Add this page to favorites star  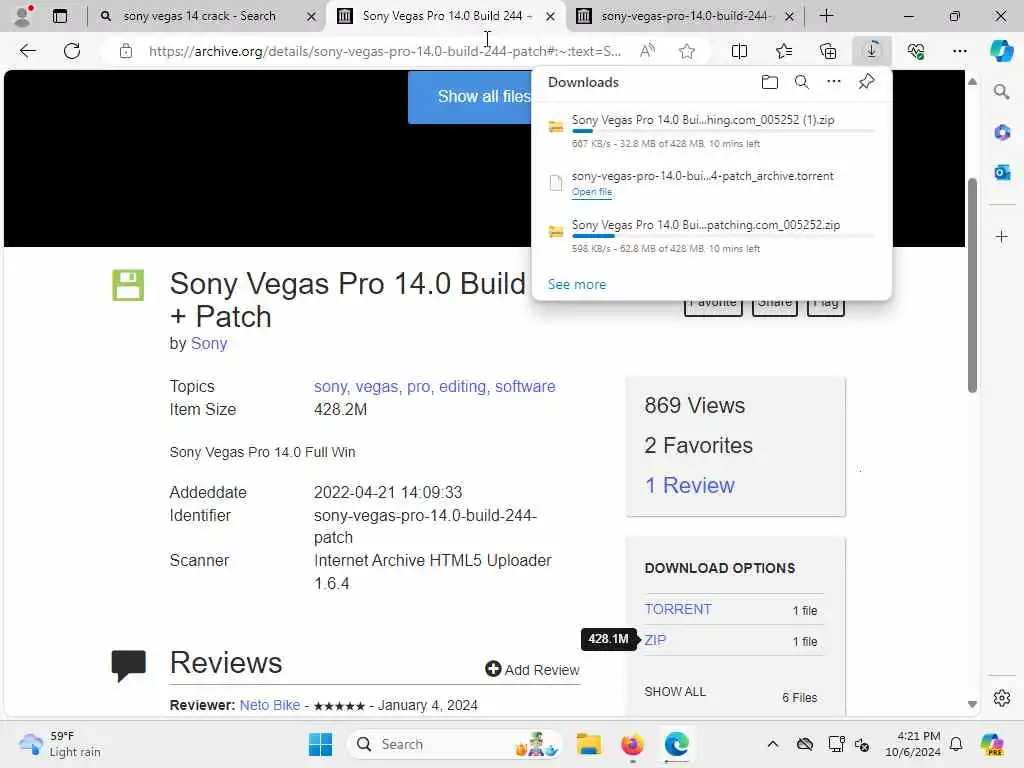[686, 51]
